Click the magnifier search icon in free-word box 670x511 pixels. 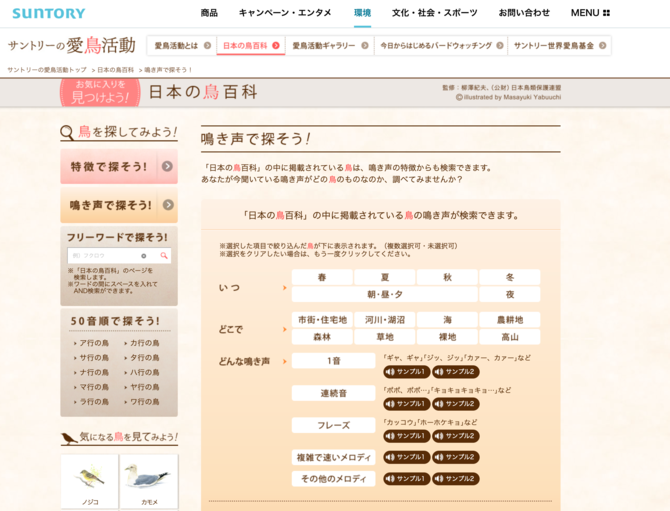[165, 256]
